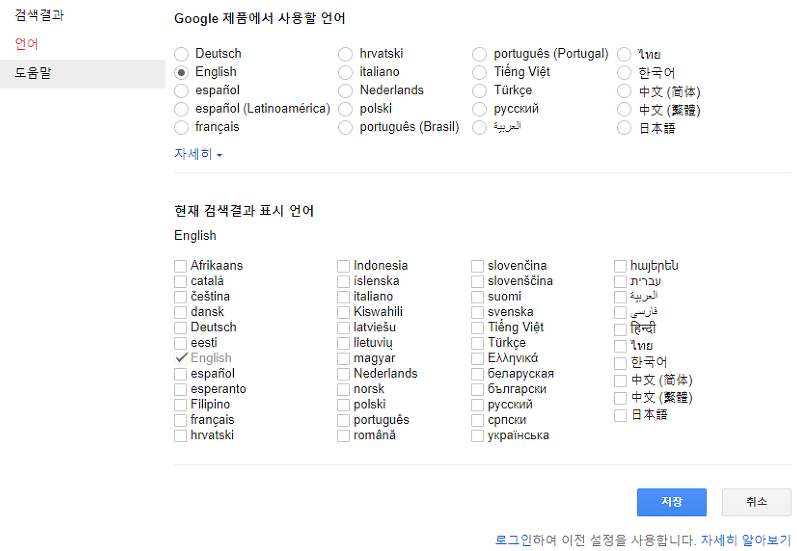This screenshot has width=797, height=551.
Task: Expand the 자세히 languages dropdown
Action: (198, 154)
